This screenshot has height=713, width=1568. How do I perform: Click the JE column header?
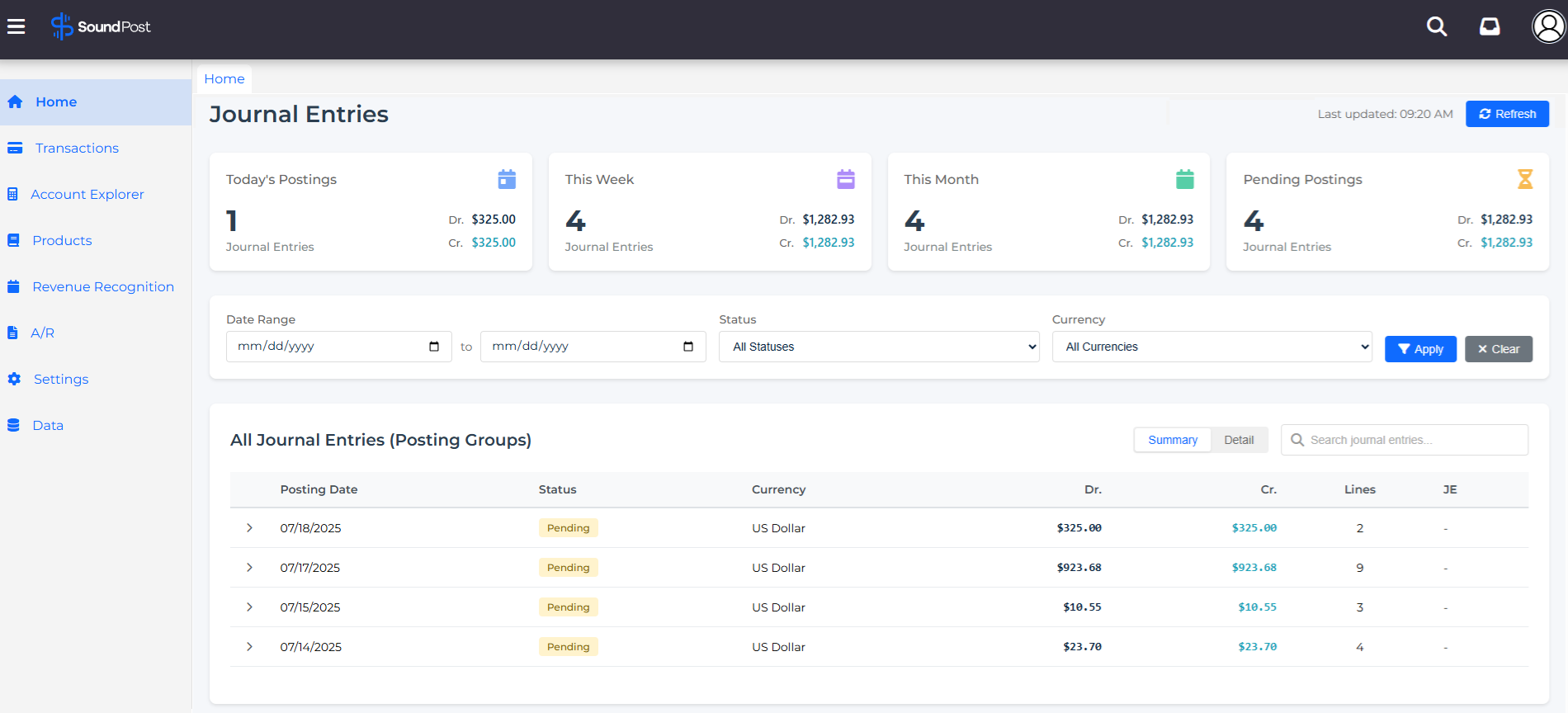1450,489
